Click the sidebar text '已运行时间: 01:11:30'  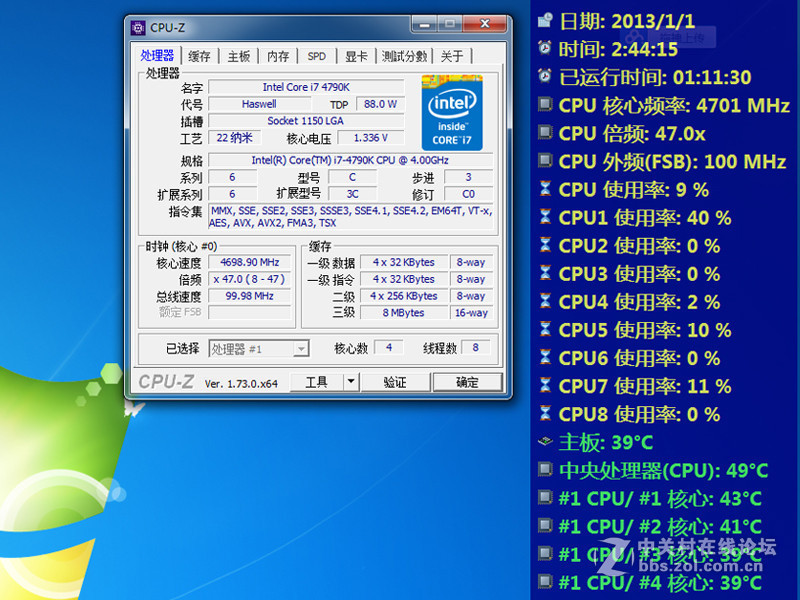tap(655, 77)
